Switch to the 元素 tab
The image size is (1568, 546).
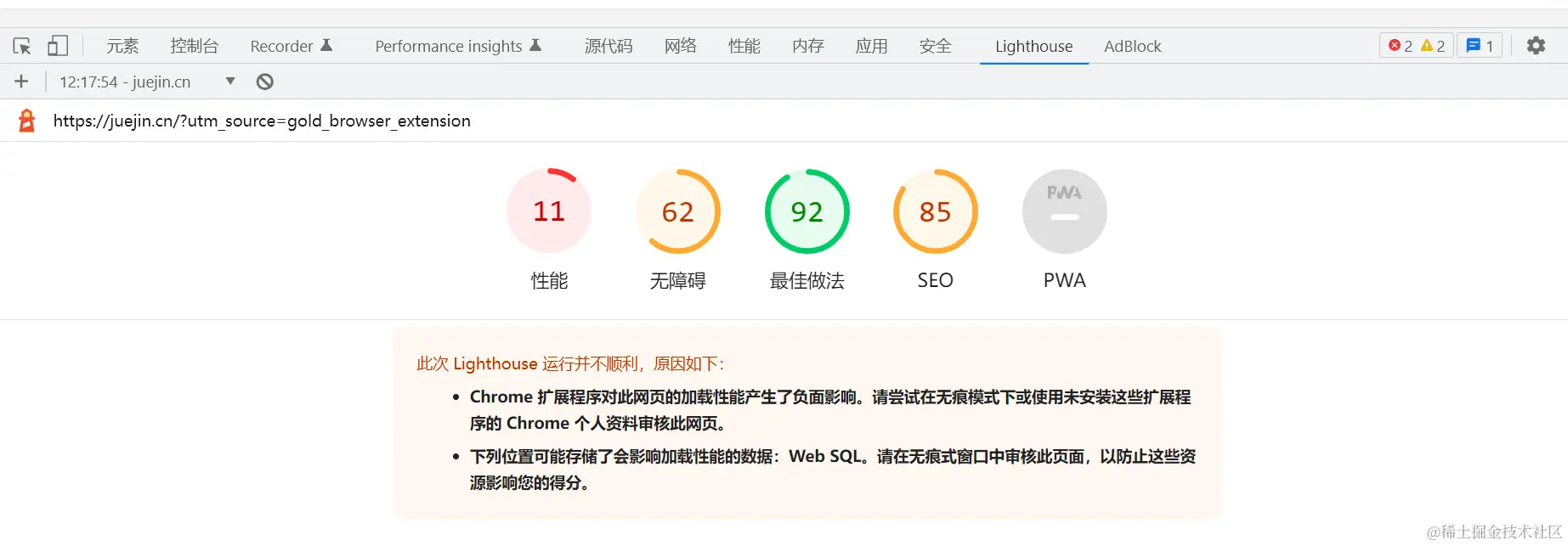122,46
